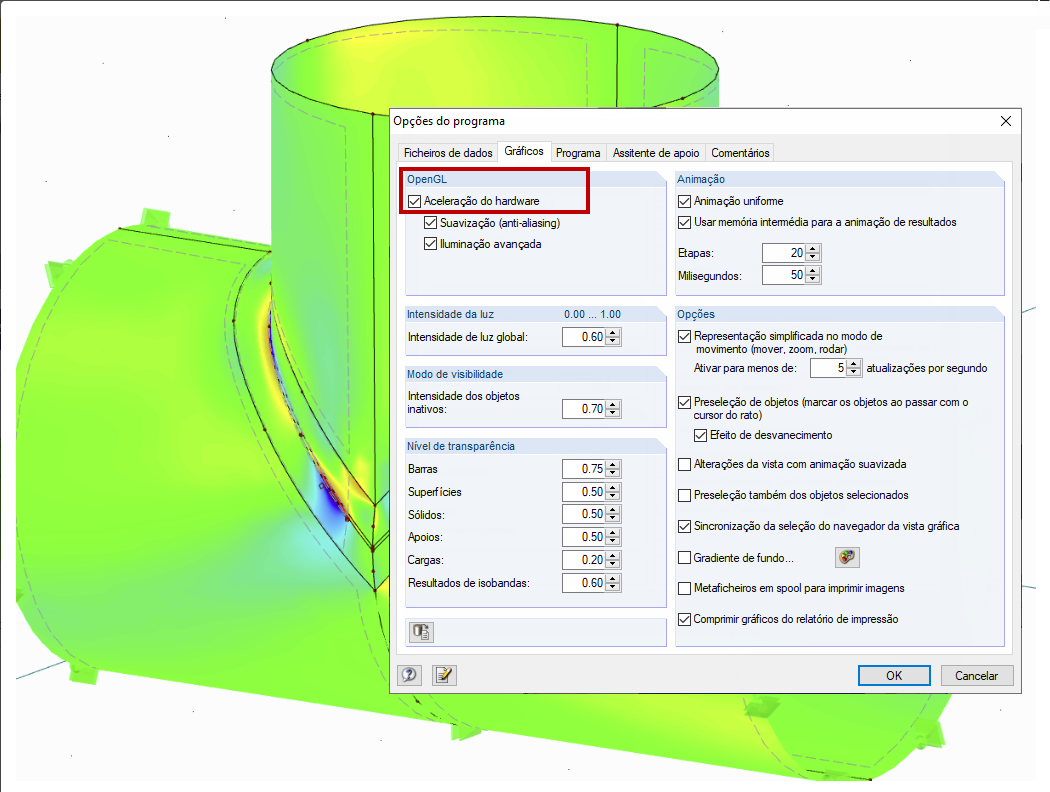This screenshot has height=792, width=1050.
Task: Select the Comentários tab
Action: pos(741,153)
